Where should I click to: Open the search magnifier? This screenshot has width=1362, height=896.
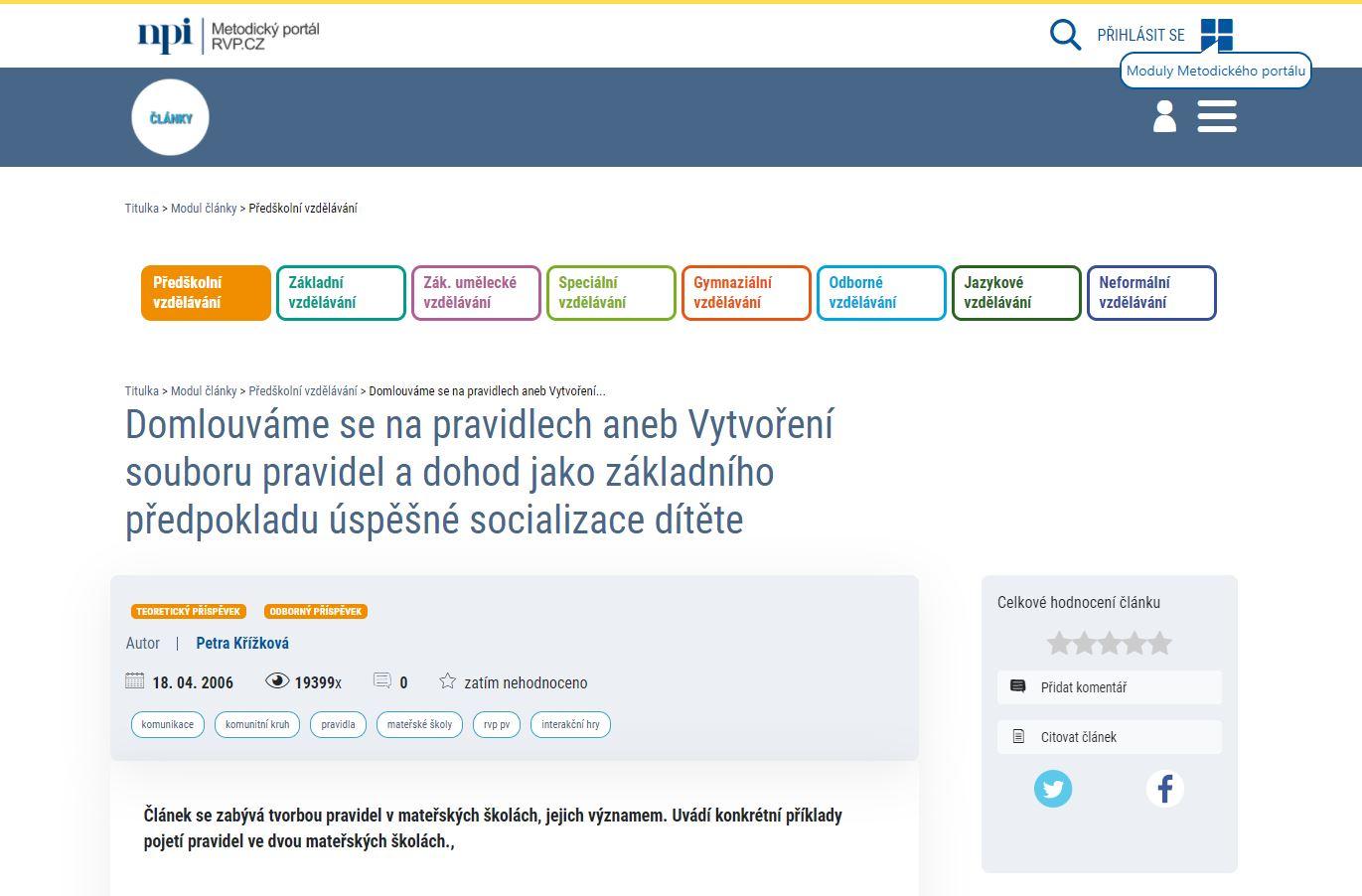click(x=1064, y=35)
